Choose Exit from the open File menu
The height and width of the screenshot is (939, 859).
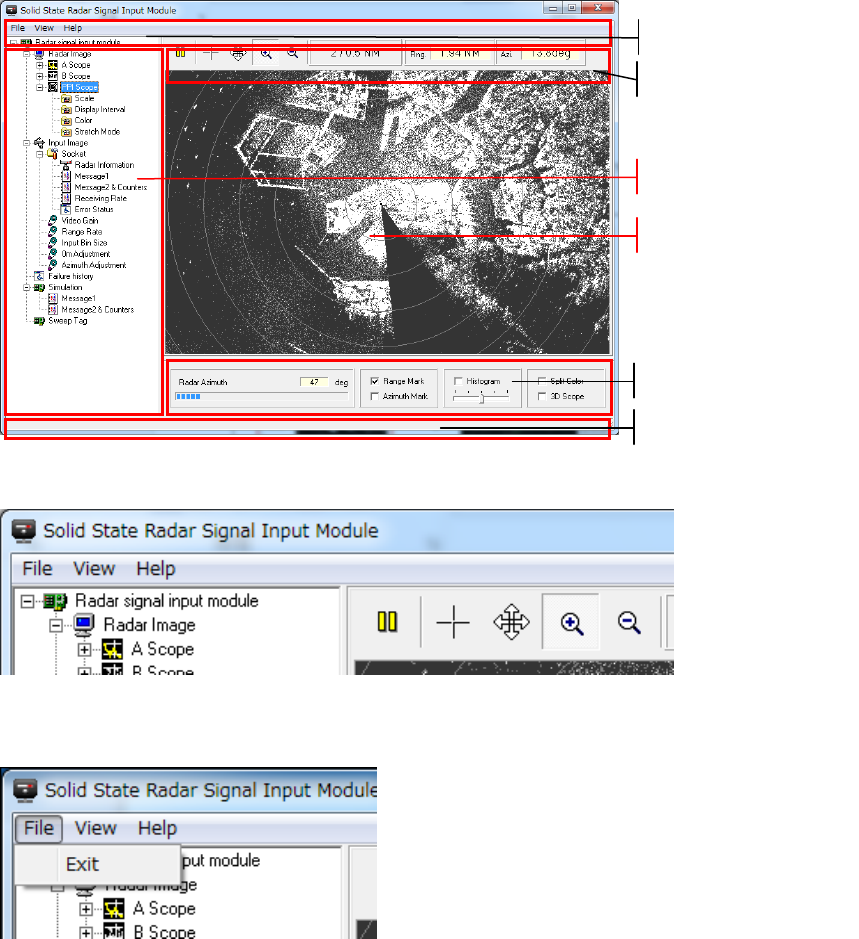point(82,864)
